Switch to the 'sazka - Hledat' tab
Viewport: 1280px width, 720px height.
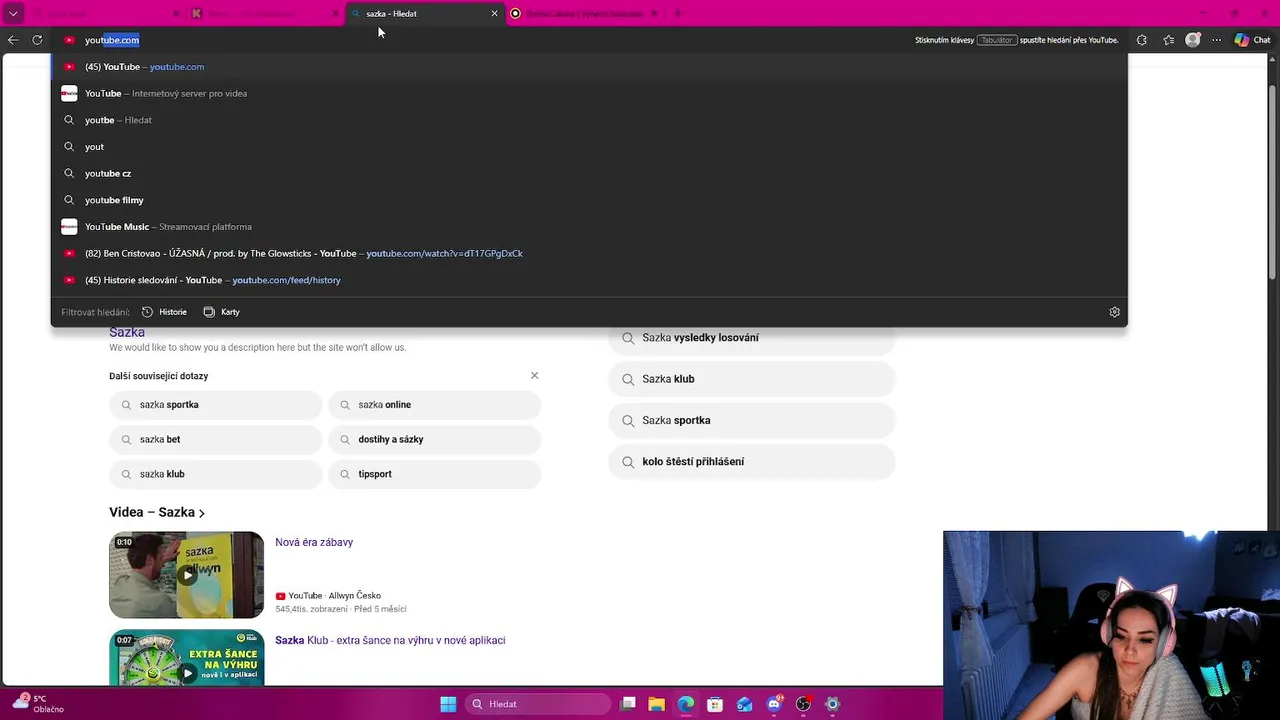coord(425,13)
